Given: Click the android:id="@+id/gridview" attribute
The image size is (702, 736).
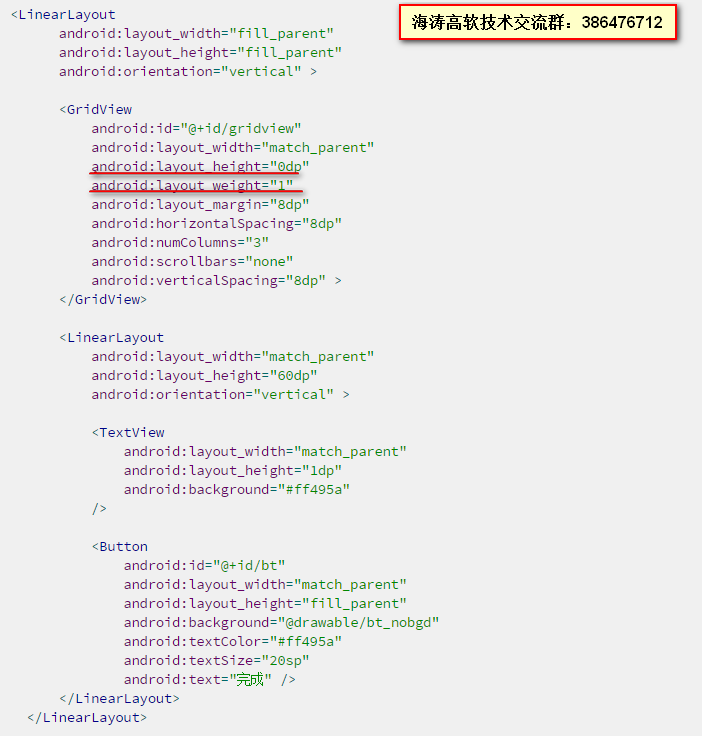Looking at the screenshot, I should pos(196,129).
